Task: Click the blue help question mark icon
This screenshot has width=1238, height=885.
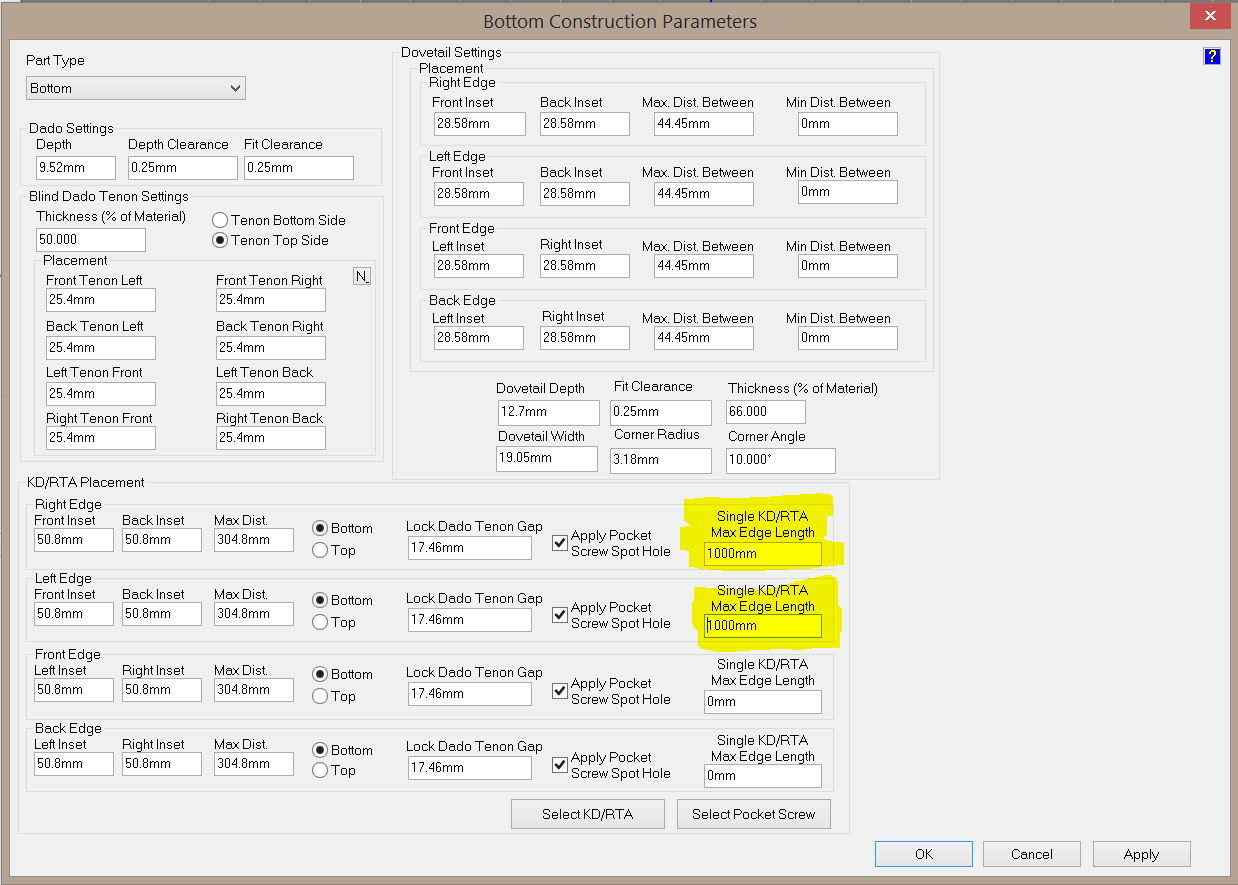Action: tap(1211, 56)
